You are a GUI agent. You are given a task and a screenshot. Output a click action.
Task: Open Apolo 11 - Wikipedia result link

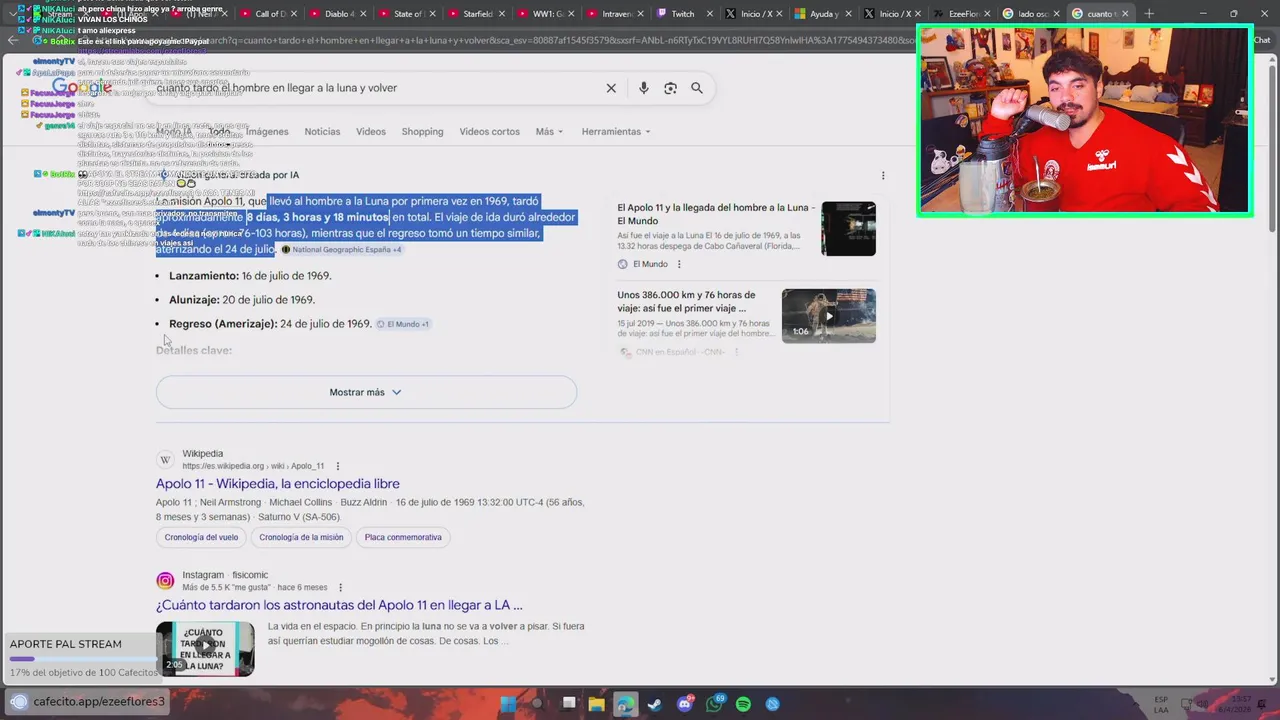[277, 484]
